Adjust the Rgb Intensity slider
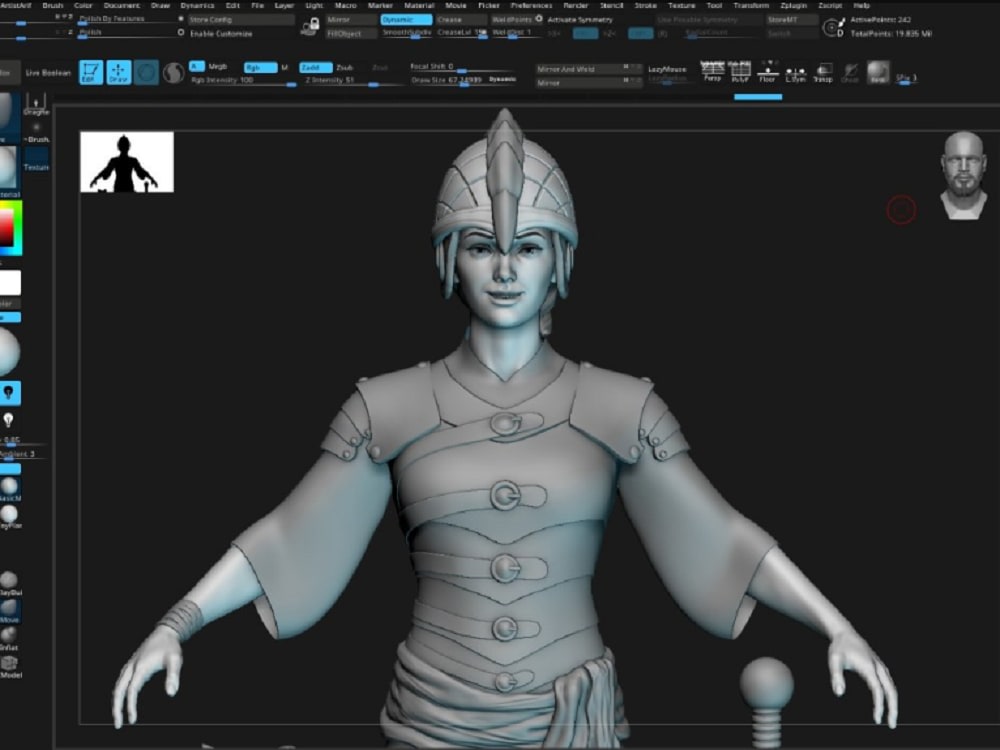1000x750 pixels. [242, 81]
